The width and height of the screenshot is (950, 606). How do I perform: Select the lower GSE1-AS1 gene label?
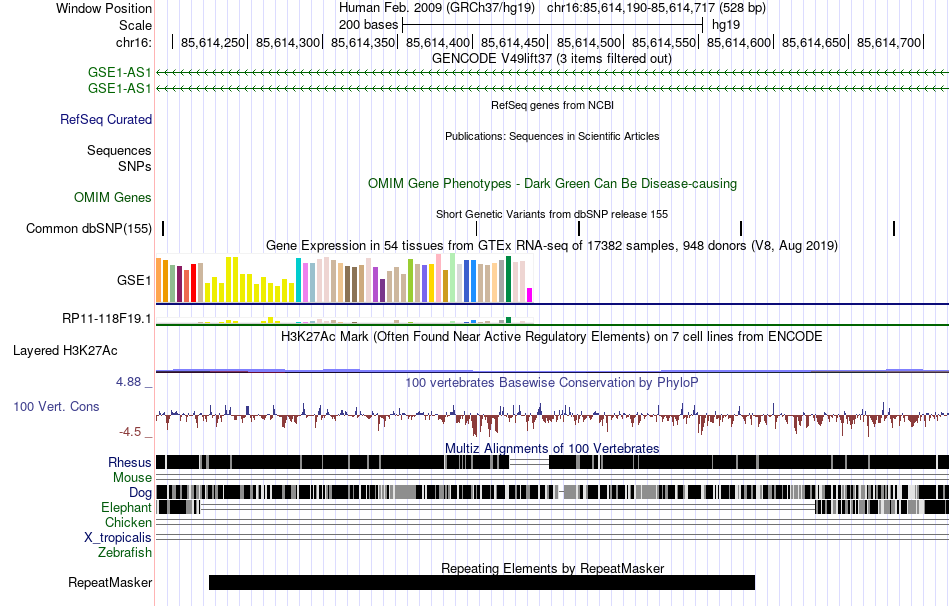pos(119,88)
